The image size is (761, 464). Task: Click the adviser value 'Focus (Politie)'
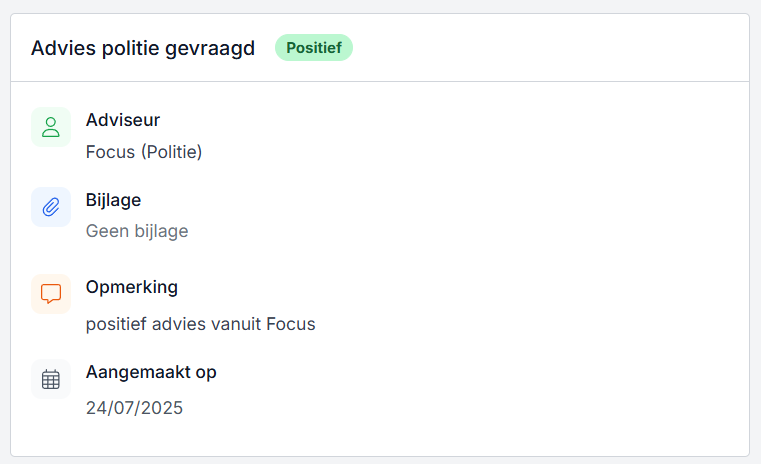(144, 152)
